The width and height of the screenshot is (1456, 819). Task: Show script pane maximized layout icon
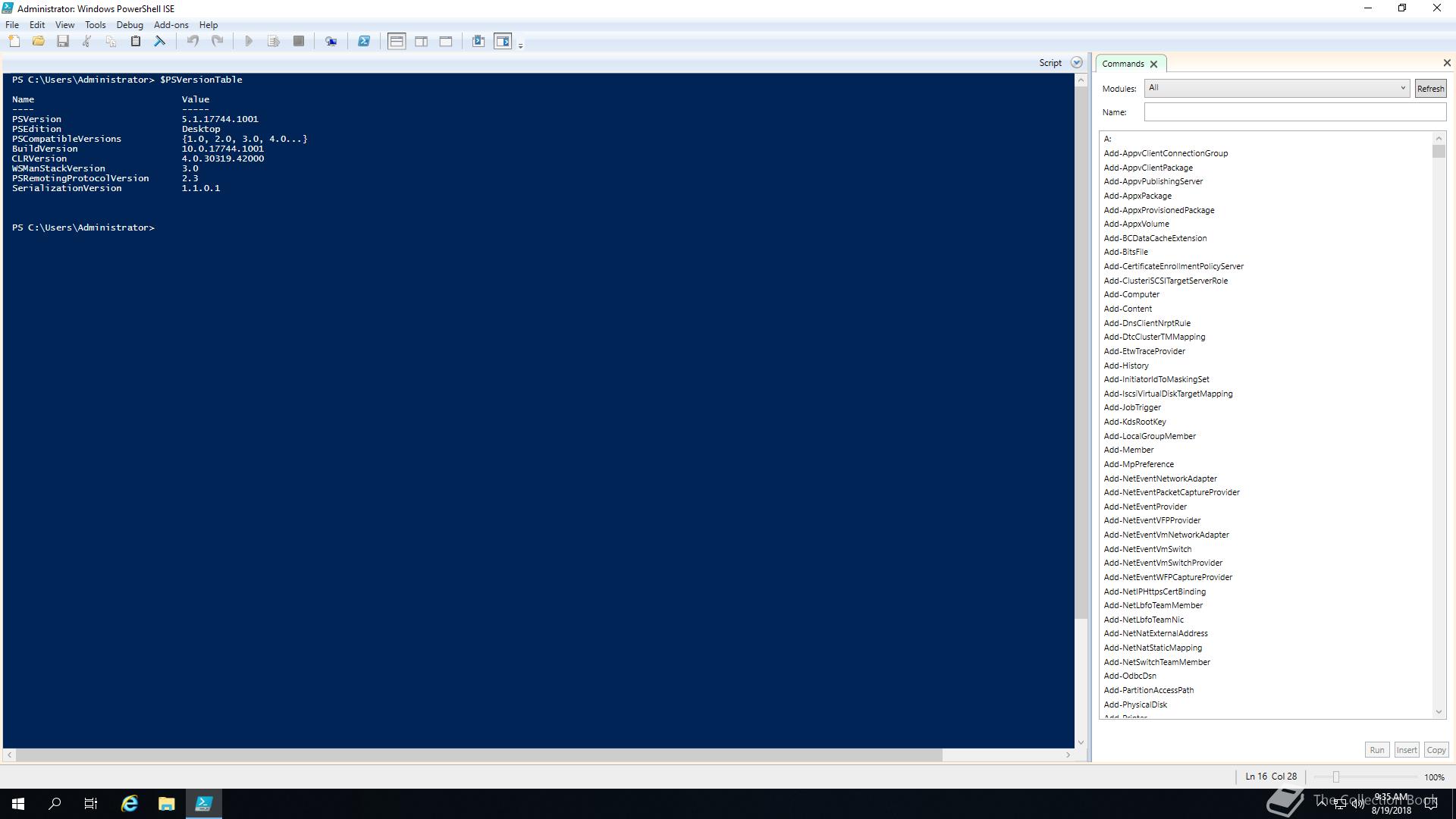pos(446,42)
